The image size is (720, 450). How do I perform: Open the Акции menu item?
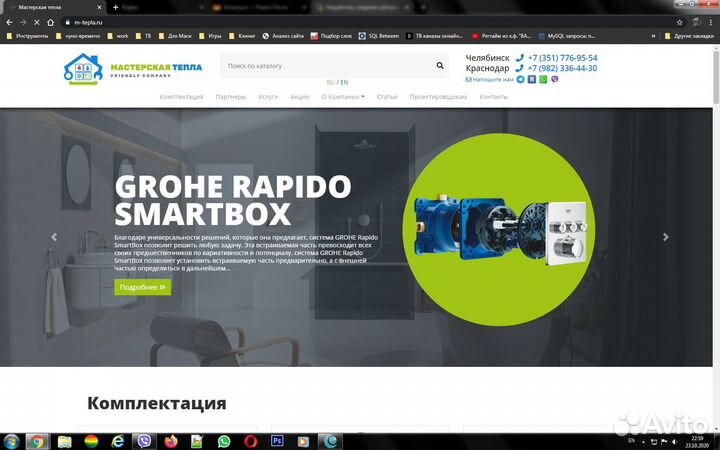coord(300,97)
